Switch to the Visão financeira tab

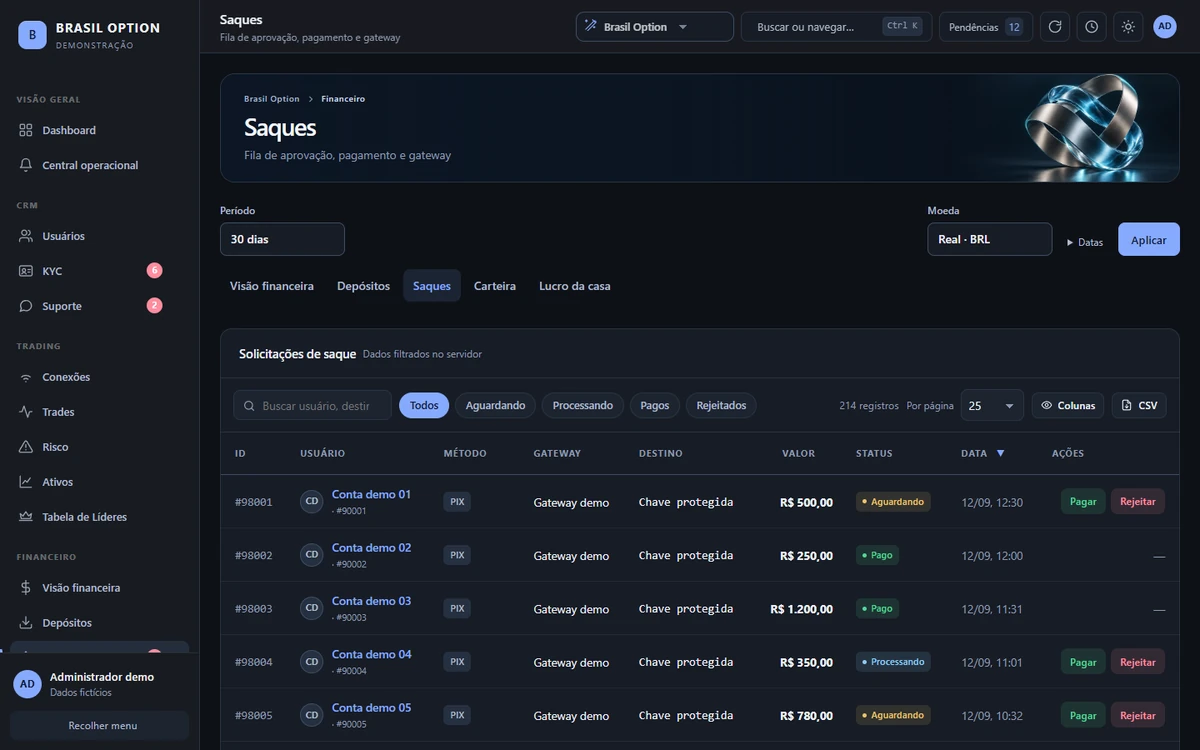272,286
